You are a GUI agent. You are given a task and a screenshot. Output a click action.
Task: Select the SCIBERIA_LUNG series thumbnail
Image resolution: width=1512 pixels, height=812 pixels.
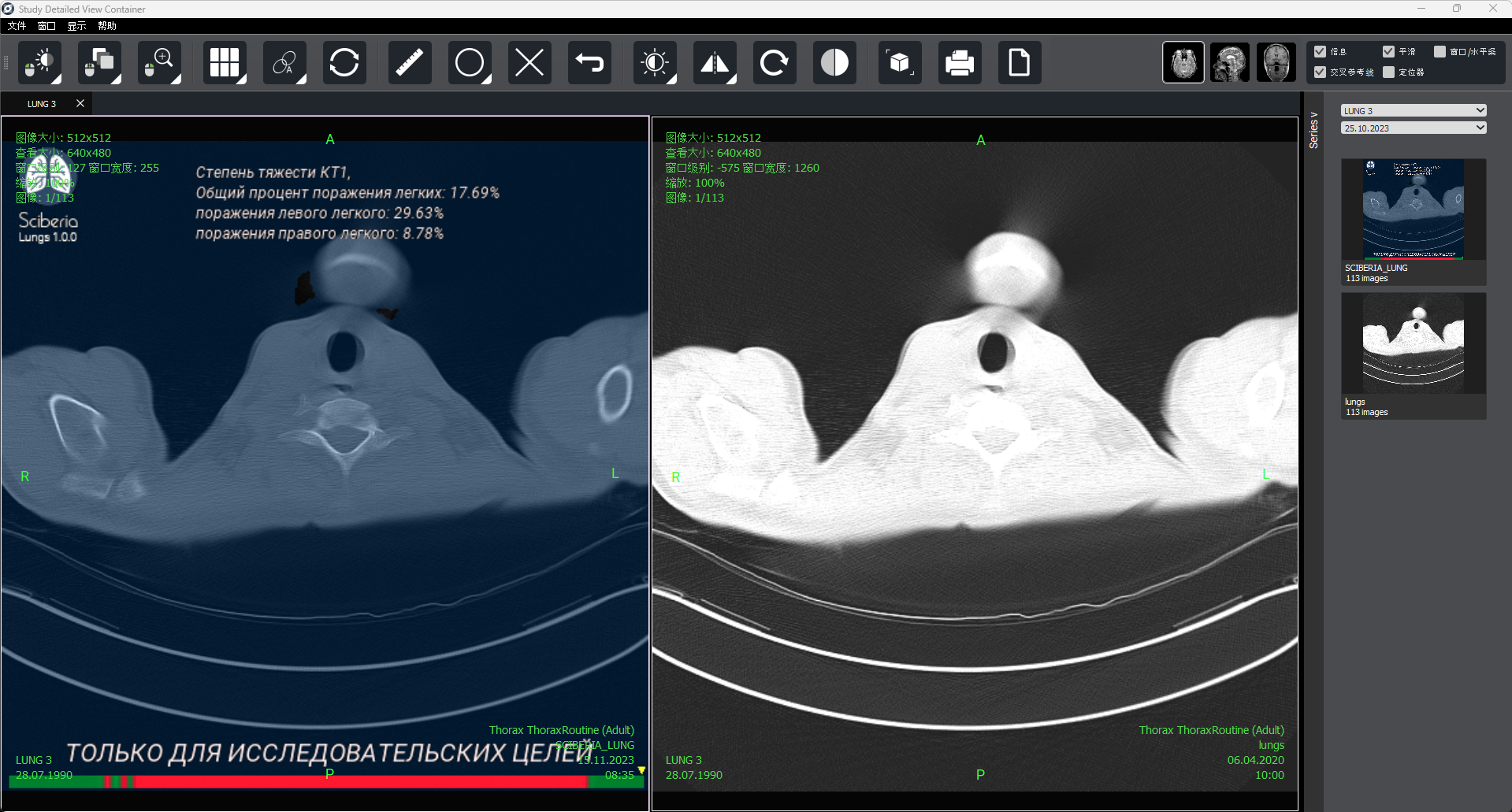(x=1414, y=221)
